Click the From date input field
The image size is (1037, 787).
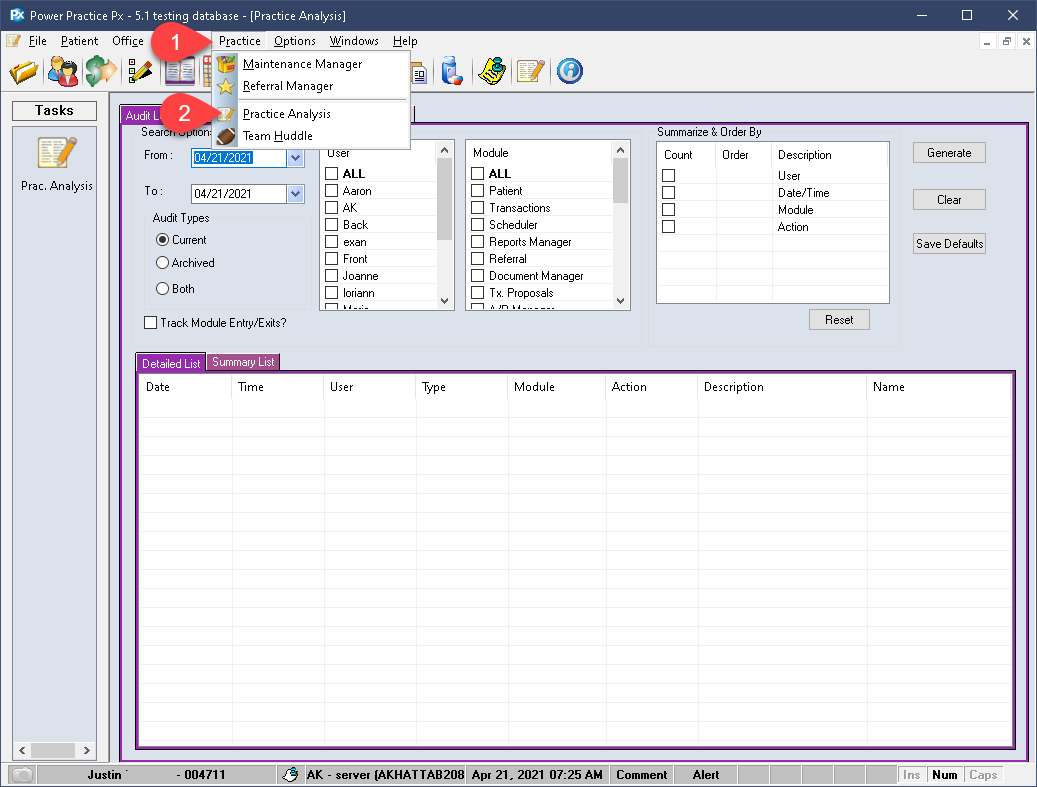click(x=239, y=158)
